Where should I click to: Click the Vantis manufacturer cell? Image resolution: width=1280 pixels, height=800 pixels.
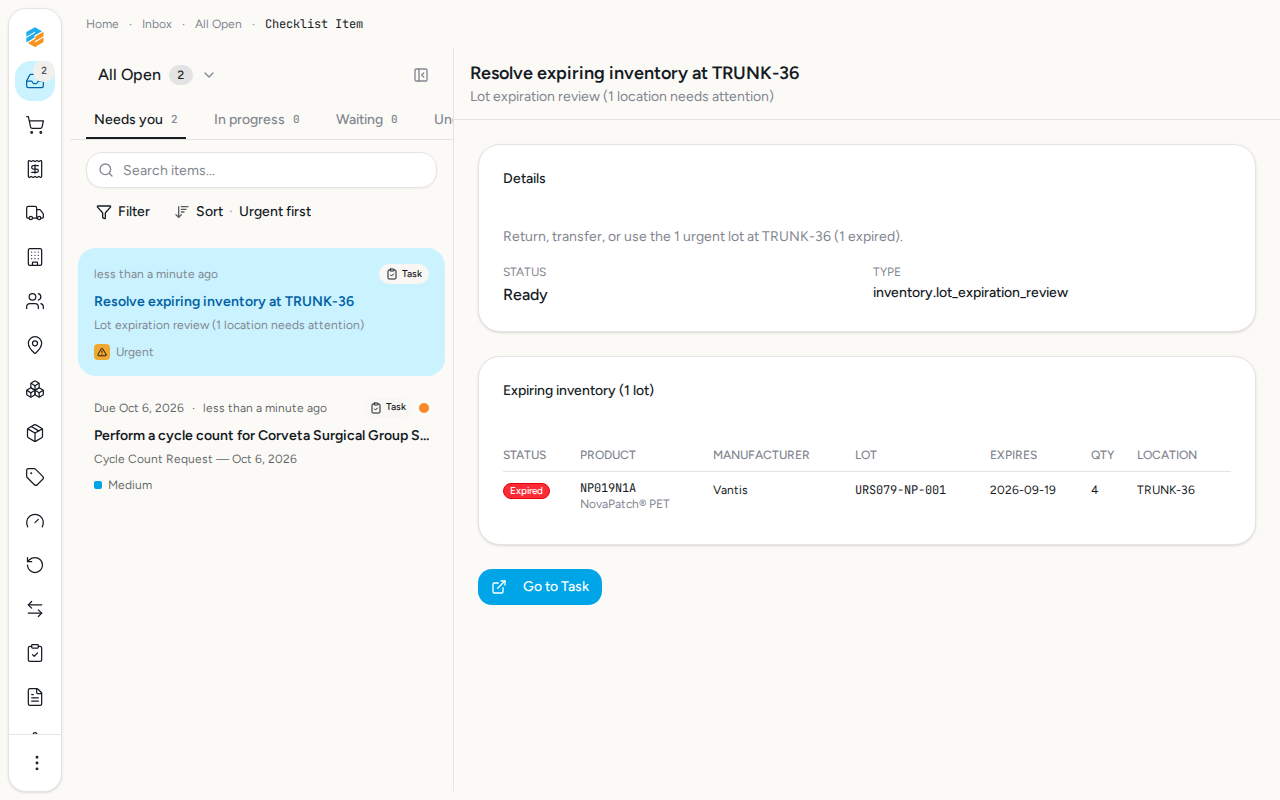(730, 490)
